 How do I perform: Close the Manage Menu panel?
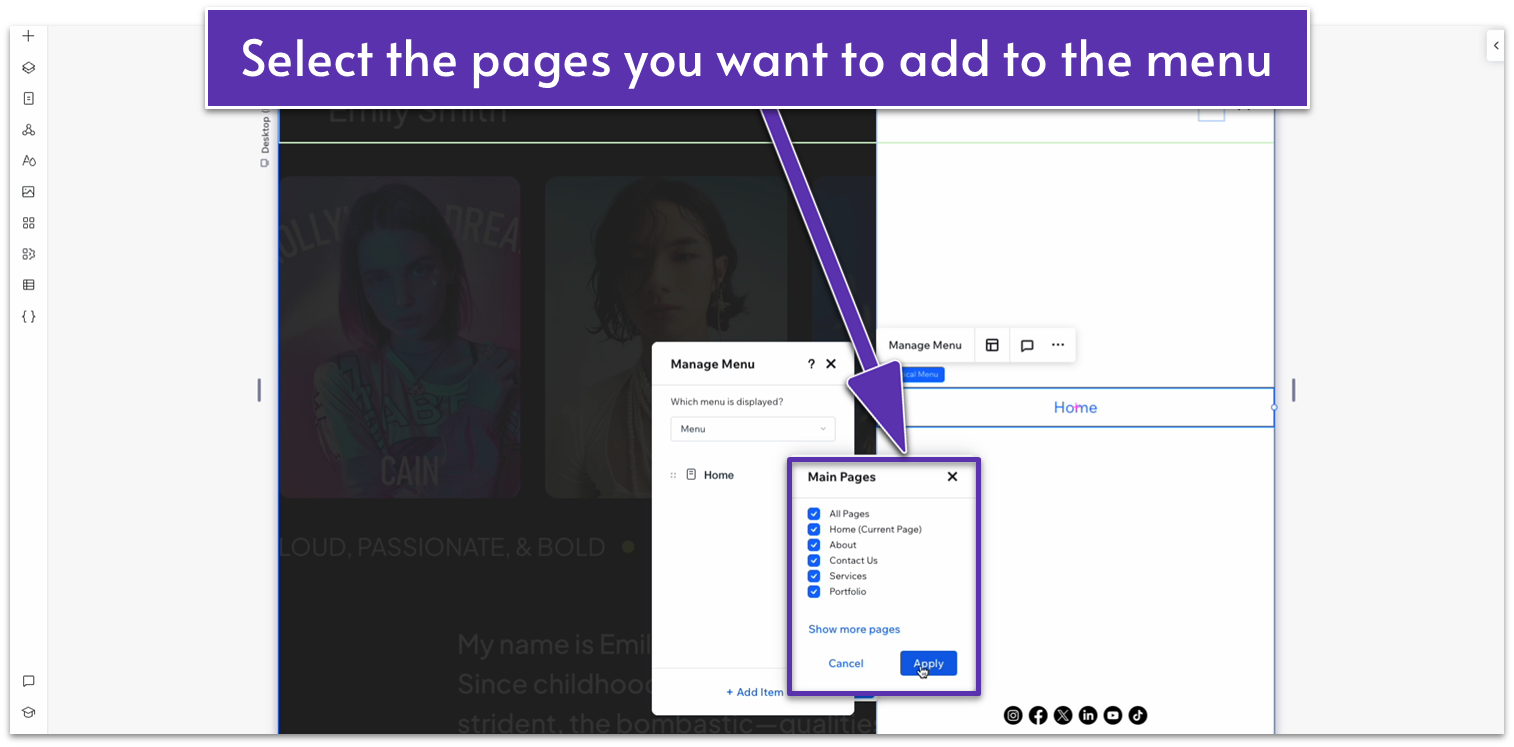click(831, 364)
